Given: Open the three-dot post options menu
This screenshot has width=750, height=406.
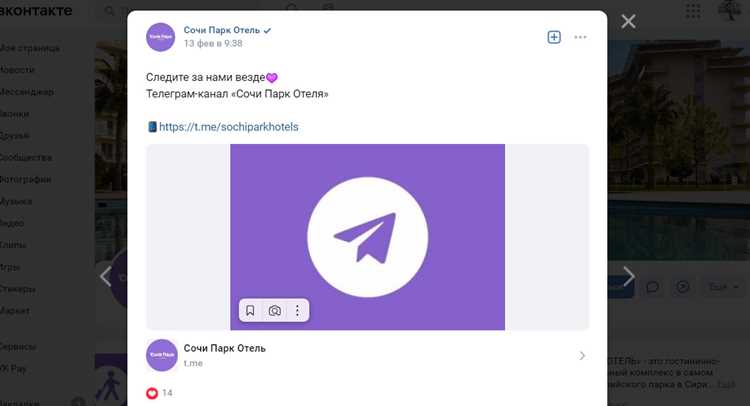Looking at the screenshot, I should click(x=580, y=37).
